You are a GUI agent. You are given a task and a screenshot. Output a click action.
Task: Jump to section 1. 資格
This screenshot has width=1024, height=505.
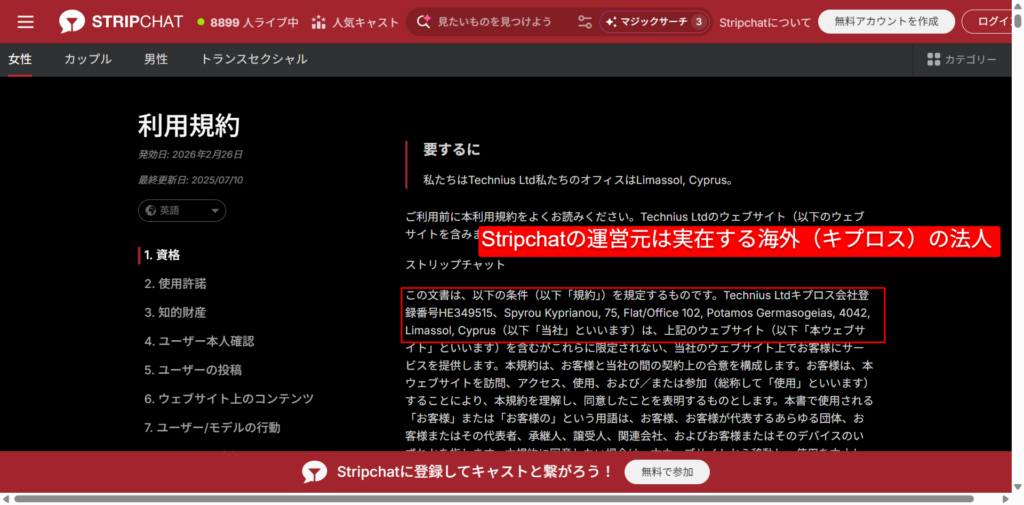click(162, 255)
